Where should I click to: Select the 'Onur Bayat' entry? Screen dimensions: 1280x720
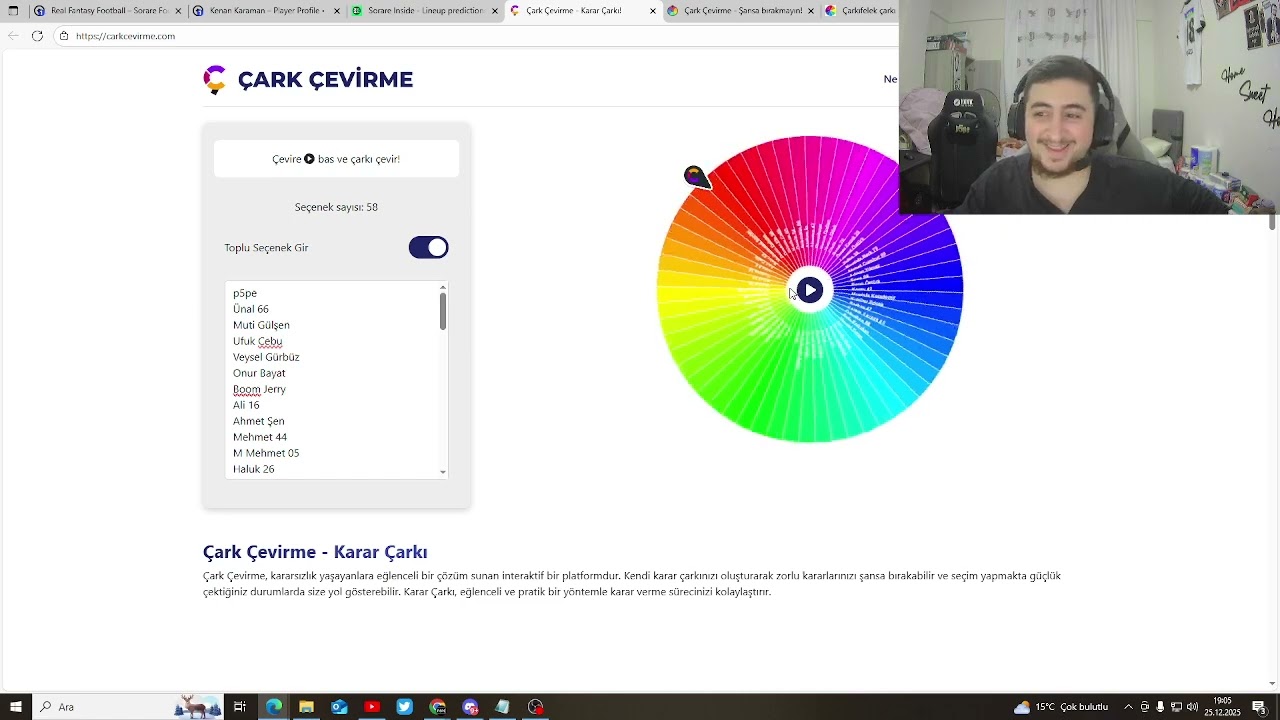[259, 373]
